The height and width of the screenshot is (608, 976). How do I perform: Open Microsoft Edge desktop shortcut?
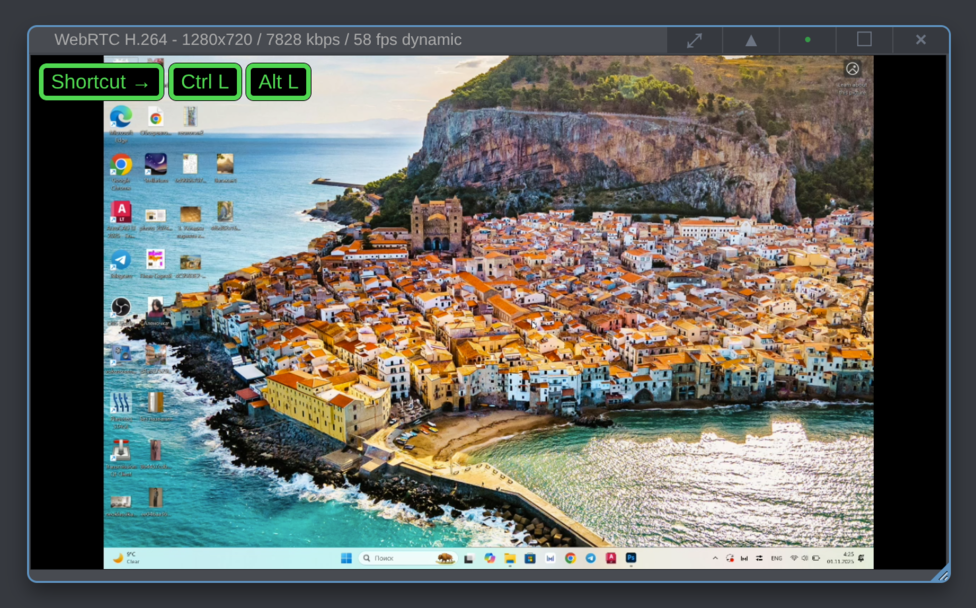(x=121, y=117)
